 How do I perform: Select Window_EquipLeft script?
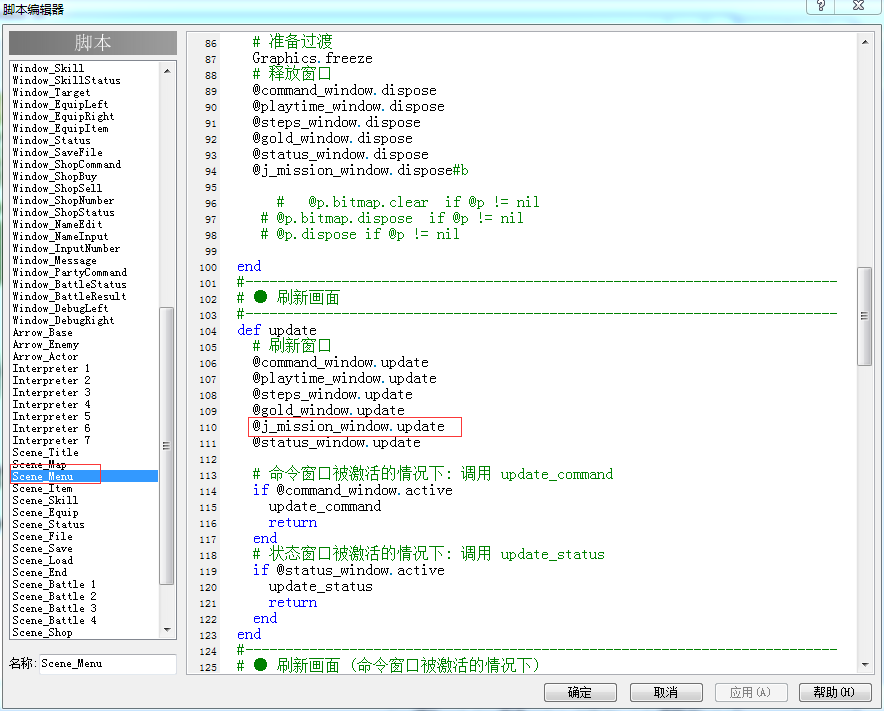pyautogui.click(x=60, y=104)
